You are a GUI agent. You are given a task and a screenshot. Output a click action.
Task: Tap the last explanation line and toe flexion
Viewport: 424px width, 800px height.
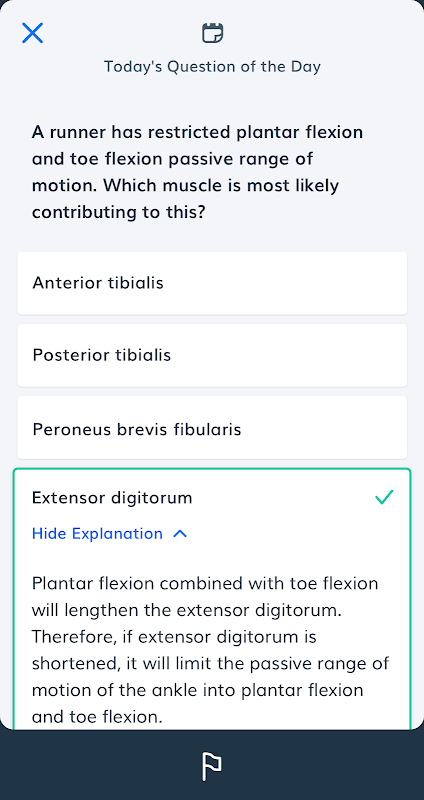click(x=97, y=717)
